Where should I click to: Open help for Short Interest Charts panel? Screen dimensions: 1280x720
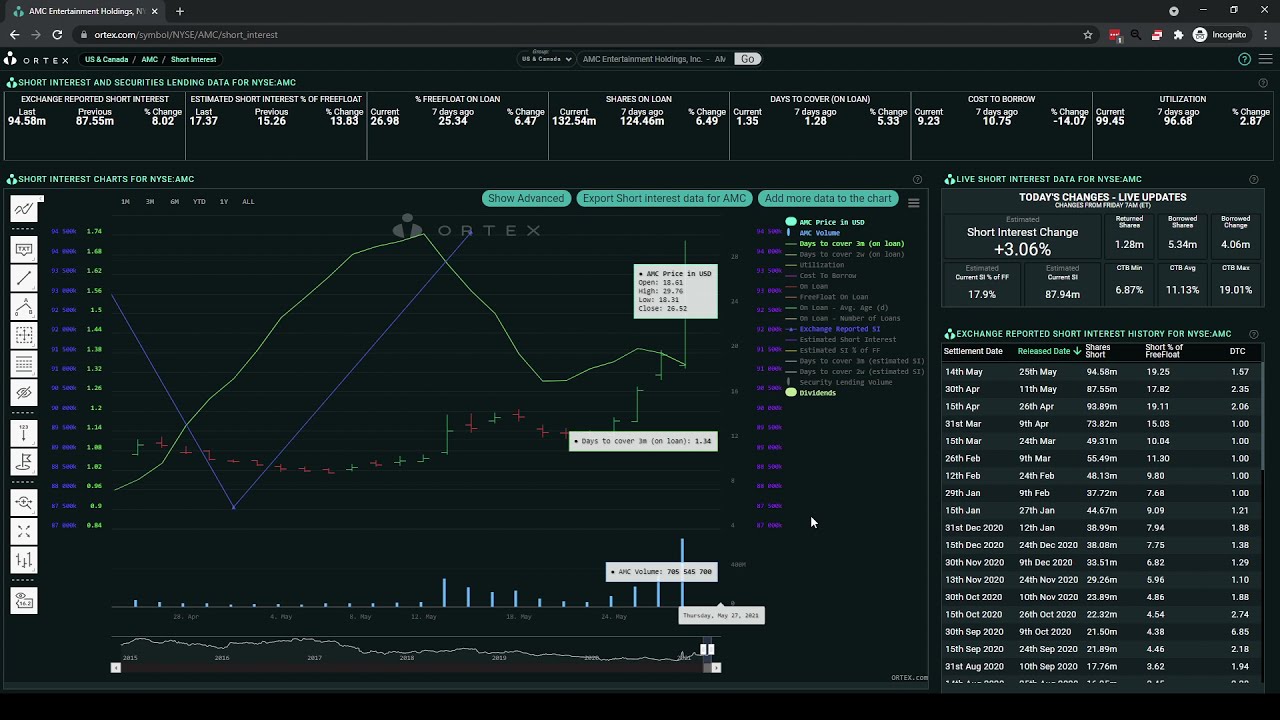[x=917, y=180]
